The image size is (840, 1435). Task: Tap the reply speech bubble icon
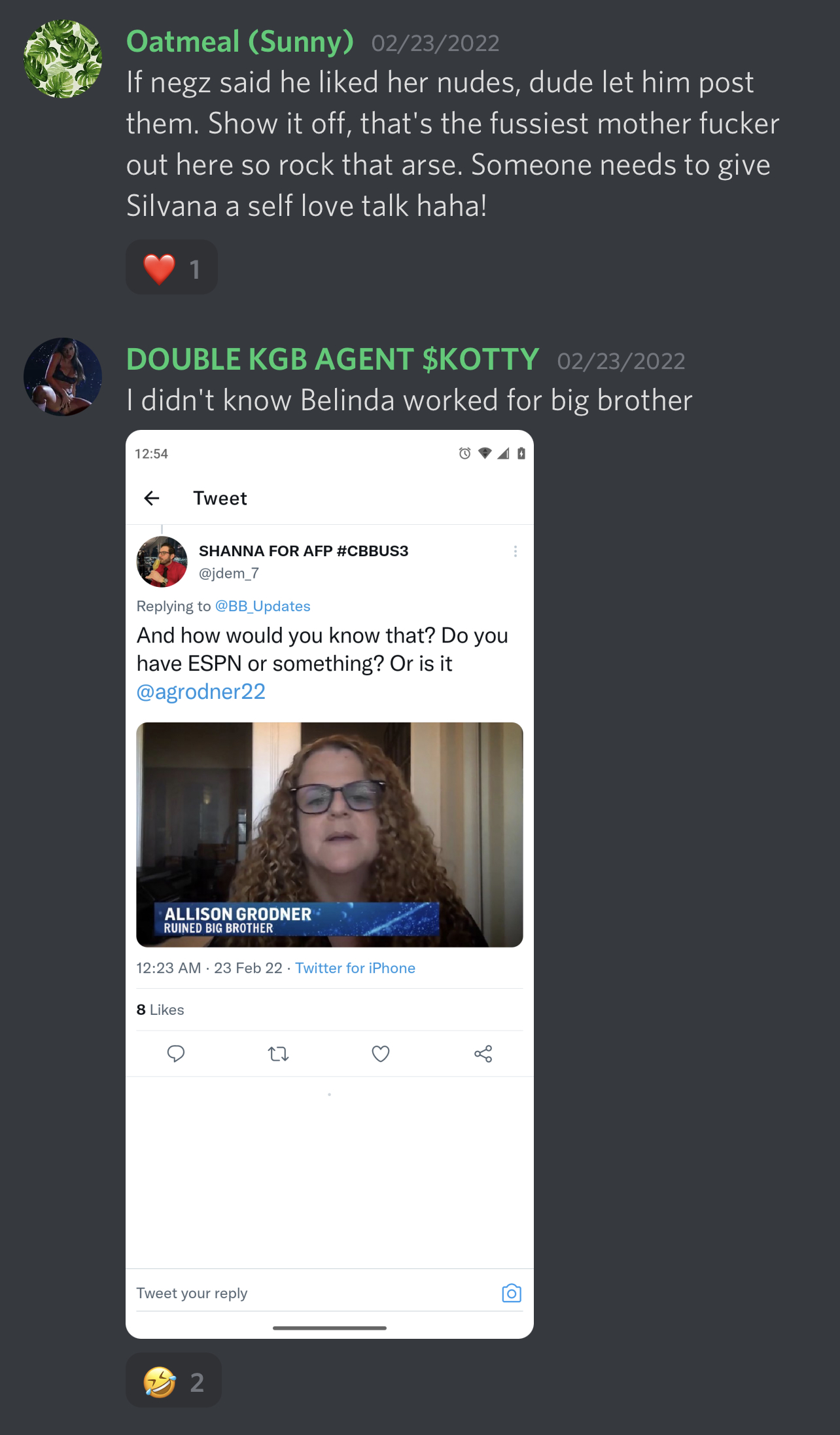point(176,1054)
